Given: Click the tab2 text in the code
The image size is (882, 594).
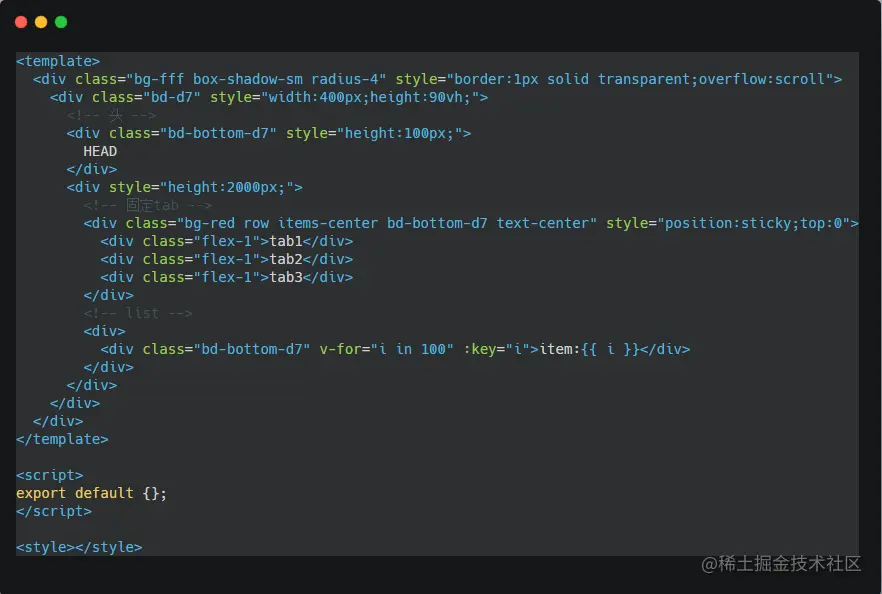Looking at the screenshot, I should [x=286, y=259].
